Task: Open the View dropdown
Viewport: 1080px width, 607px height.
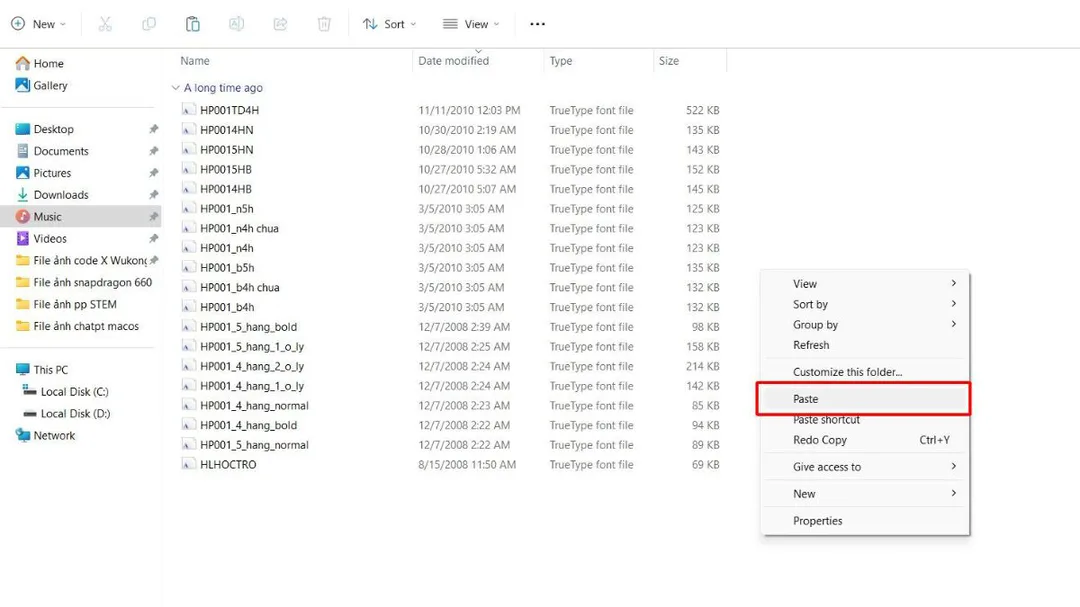Action: (x=469, y=24)
